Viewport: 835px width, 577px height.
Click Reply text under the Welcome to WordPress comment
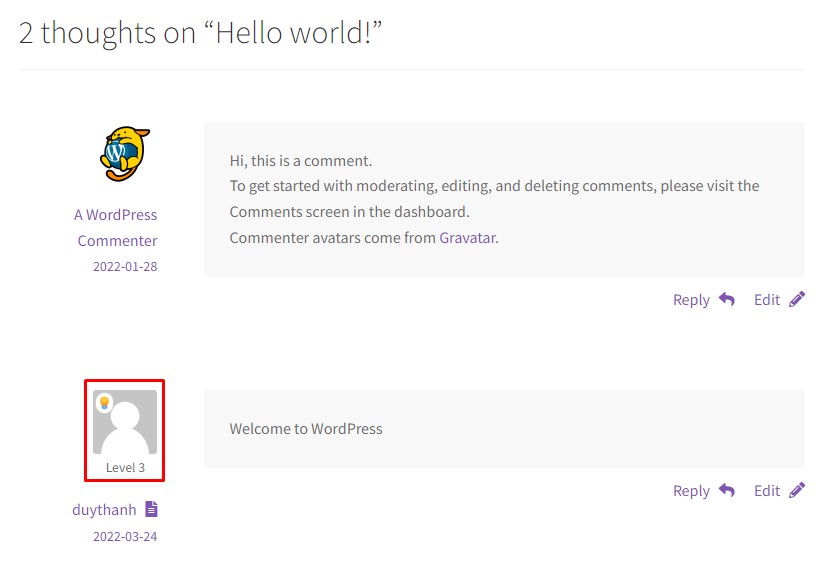tap(691, 491)
